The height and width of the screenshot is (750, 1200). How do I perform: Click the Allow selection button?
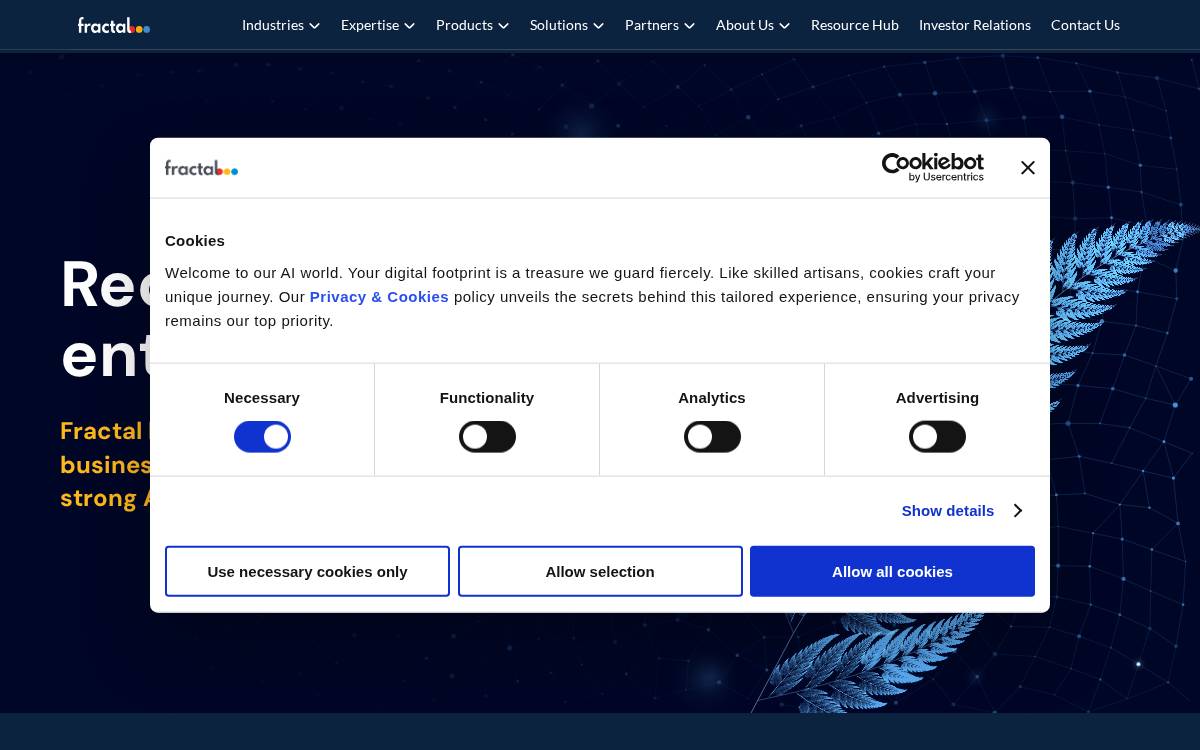600,571
